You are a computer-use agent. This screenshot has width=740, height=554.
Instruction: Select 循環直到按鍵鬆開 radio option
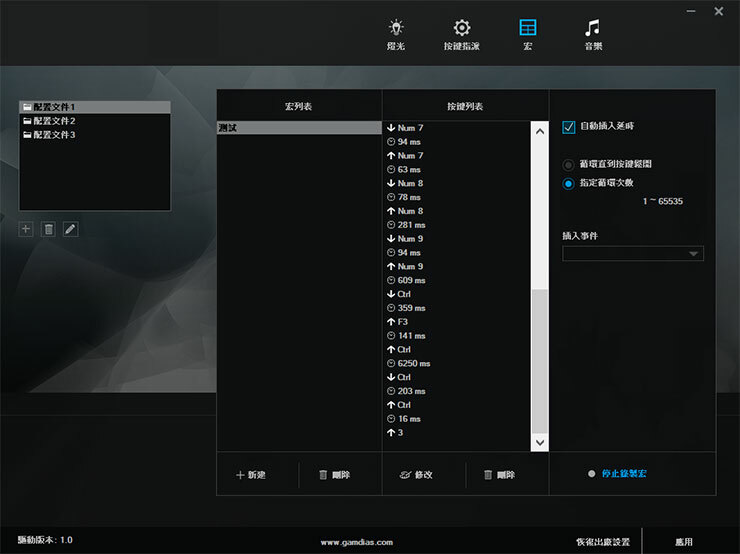[x=569, y=165]
